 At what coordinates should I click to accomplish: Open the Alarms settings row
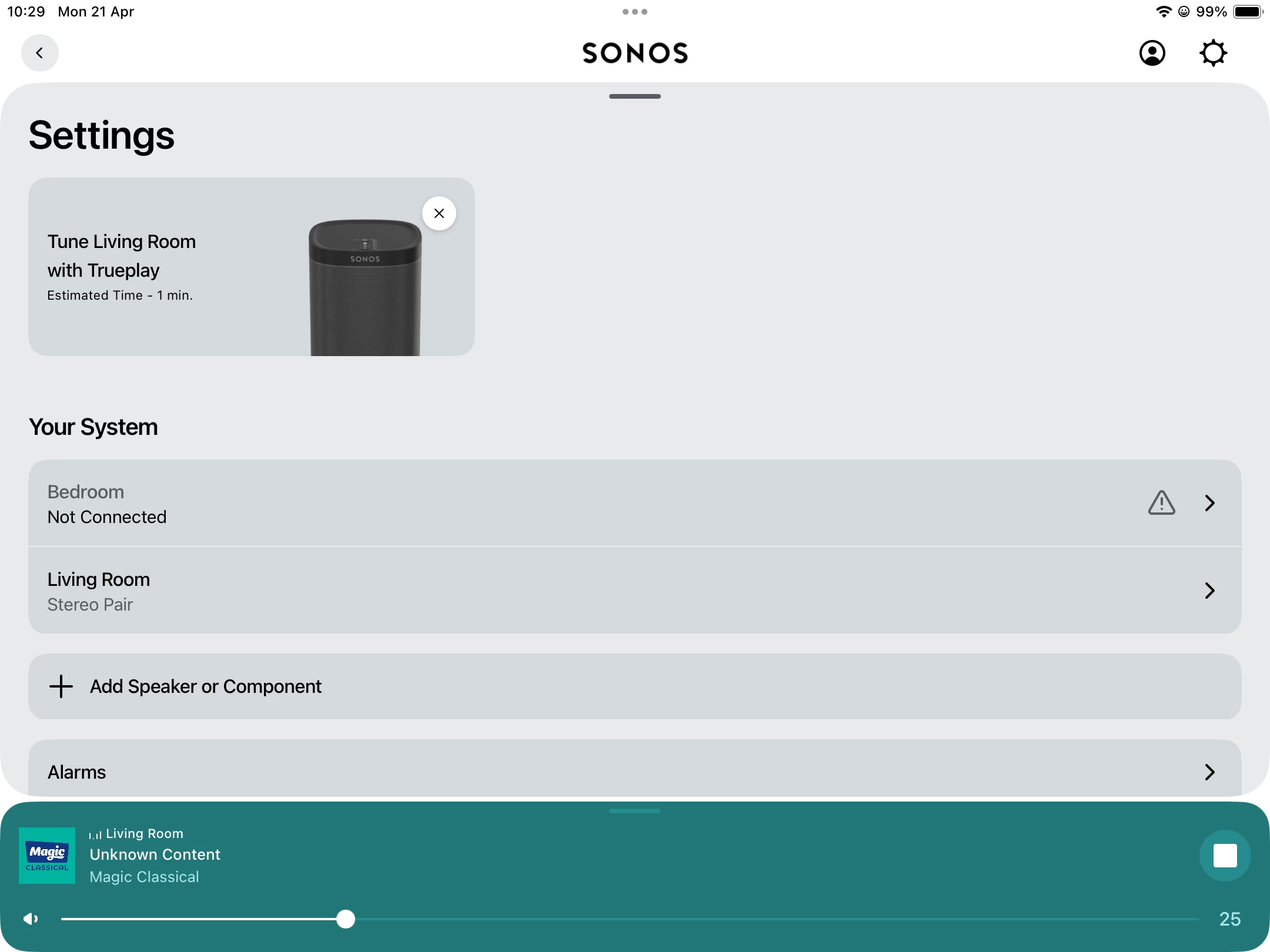[635, 769]
